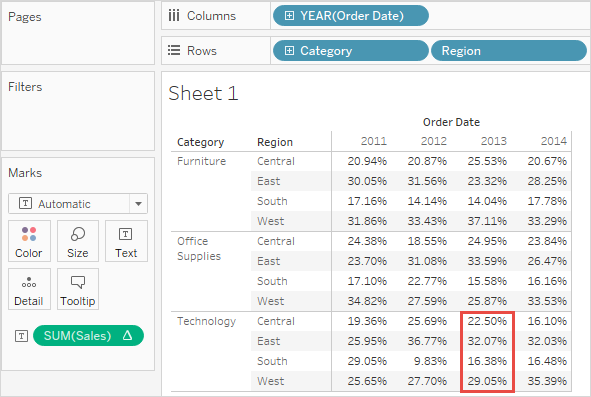Click the Furniture category row header
This screenshot has height=397, width=591.
202,161
